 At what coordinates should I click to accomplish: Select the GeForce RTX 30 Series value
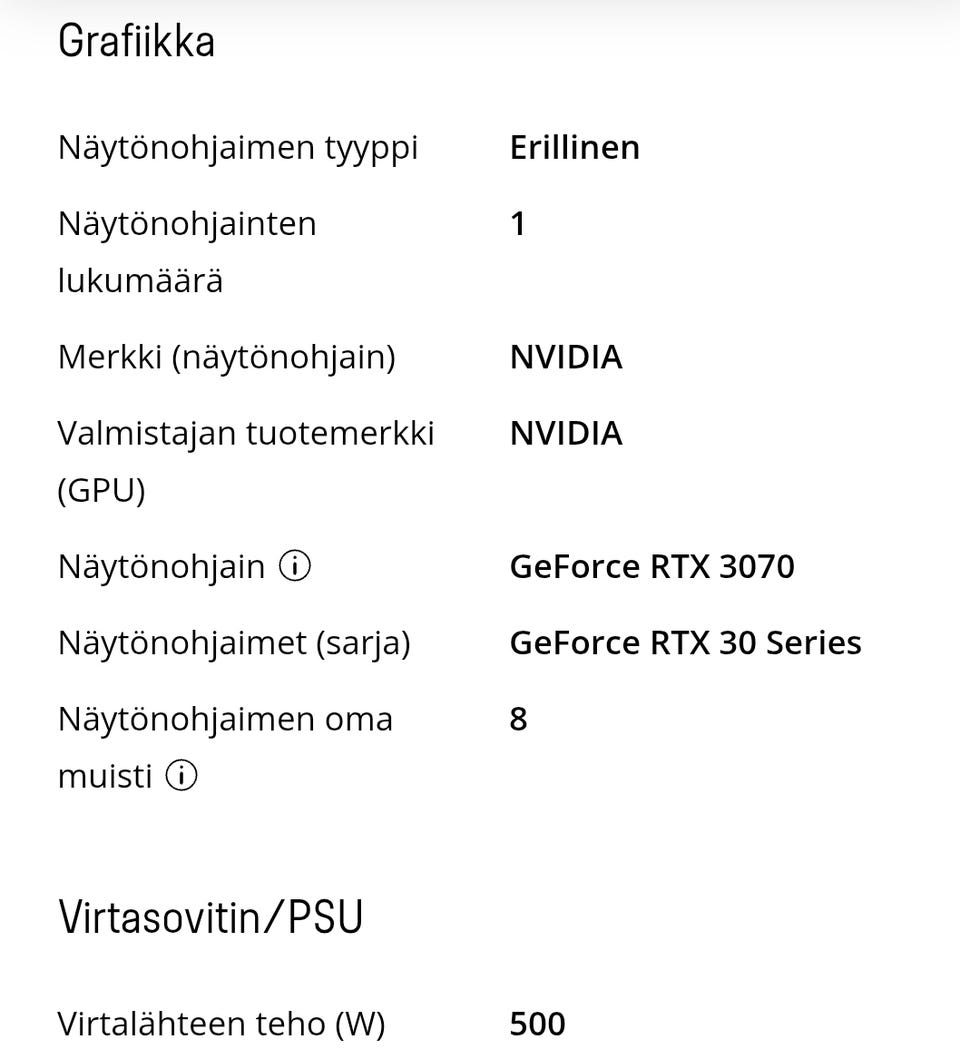pyautogui.click(x=685, y=642)
